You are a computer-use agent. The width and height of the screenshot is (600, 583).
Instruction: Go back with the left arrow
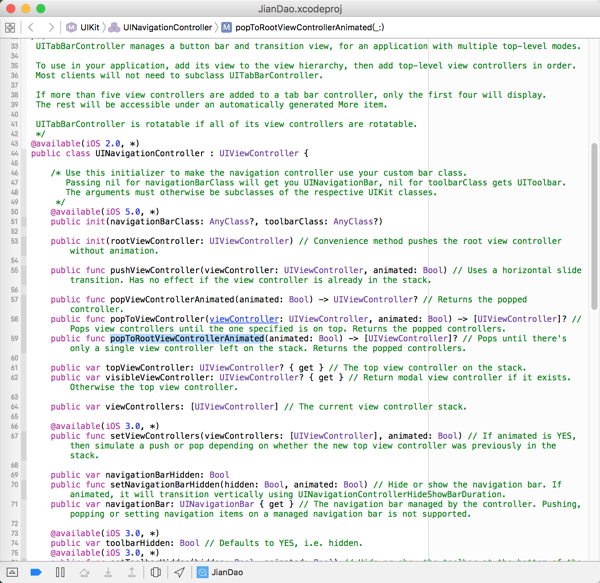pyautogui.click(x=31, y=28)
